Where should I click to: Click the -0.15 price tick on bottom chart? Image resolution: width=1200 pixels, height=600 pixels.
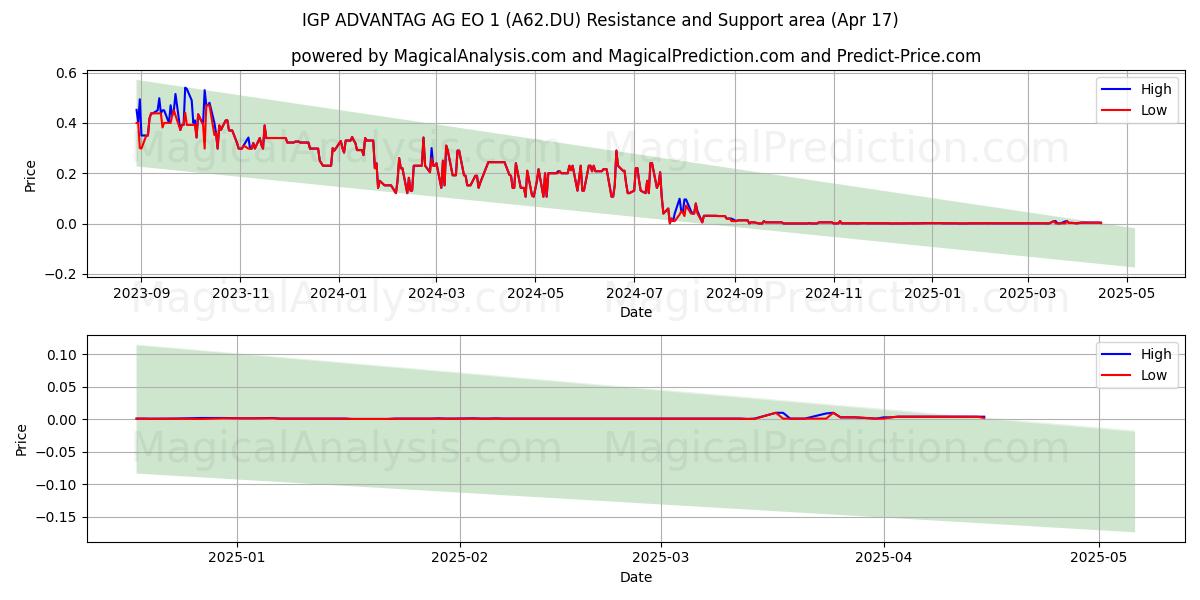[x=57, y=517]
